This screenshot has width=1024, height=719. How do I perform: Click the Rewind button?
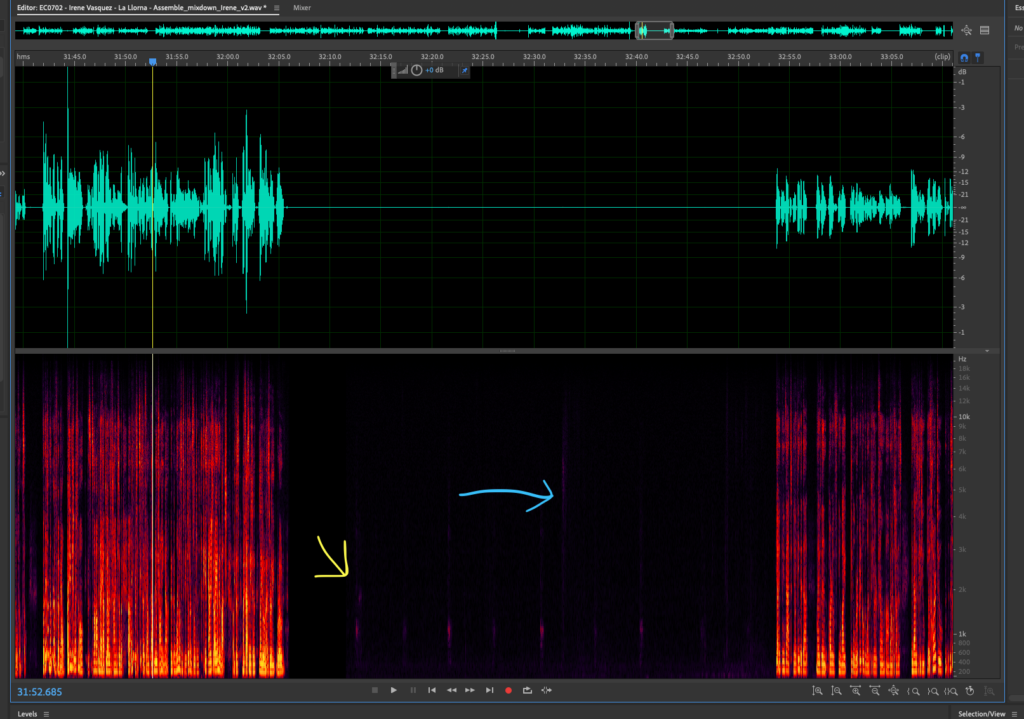click(x=451, y=690)
